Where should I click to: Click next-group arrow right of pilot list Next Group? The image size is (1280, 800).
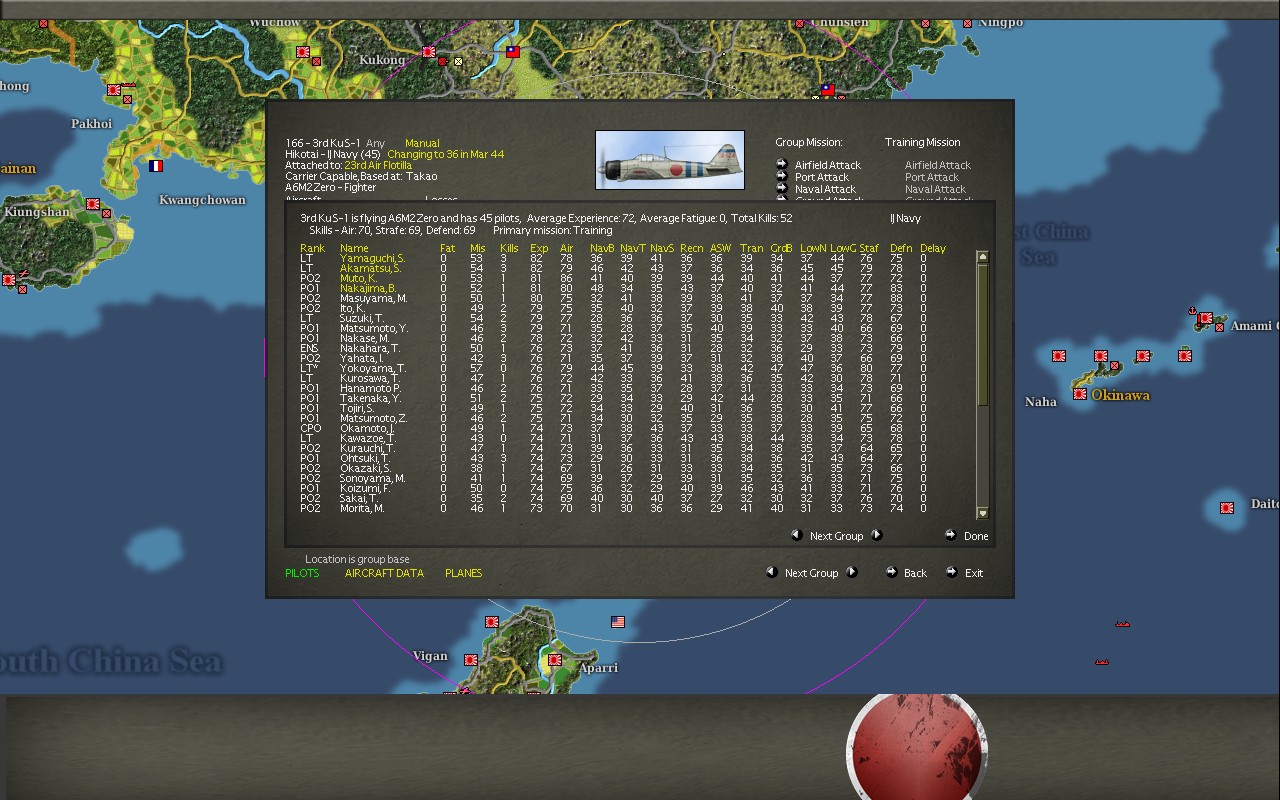876,535
